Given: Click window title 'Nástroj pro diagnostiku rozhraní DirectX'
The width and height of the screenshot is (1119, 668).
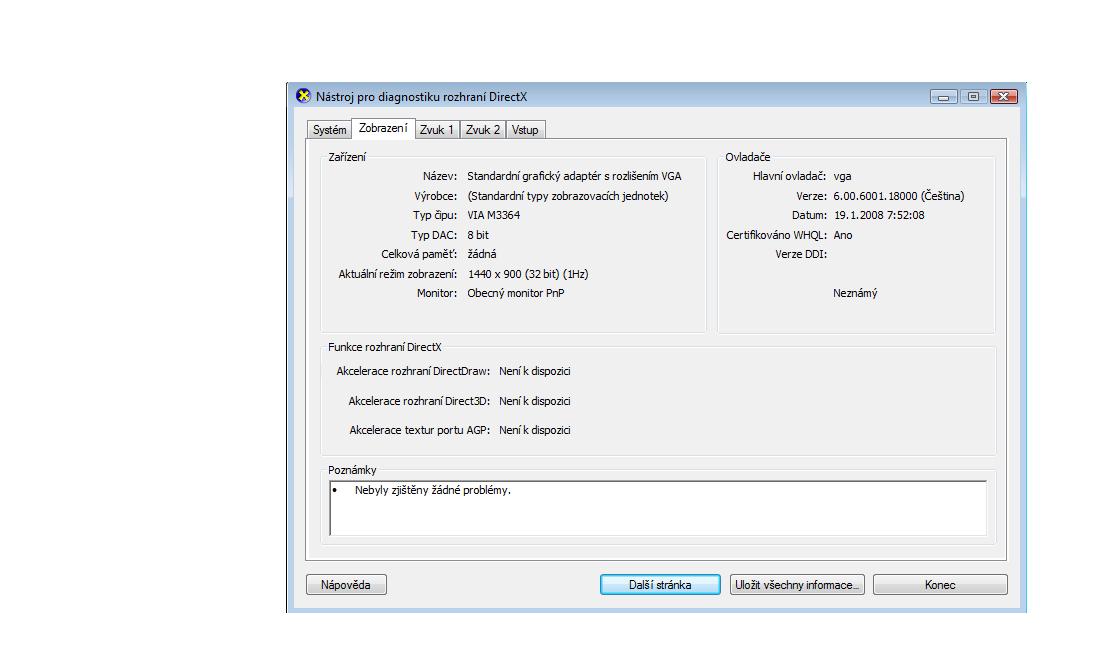Looking at the screenshot, I should coord(421,97).
